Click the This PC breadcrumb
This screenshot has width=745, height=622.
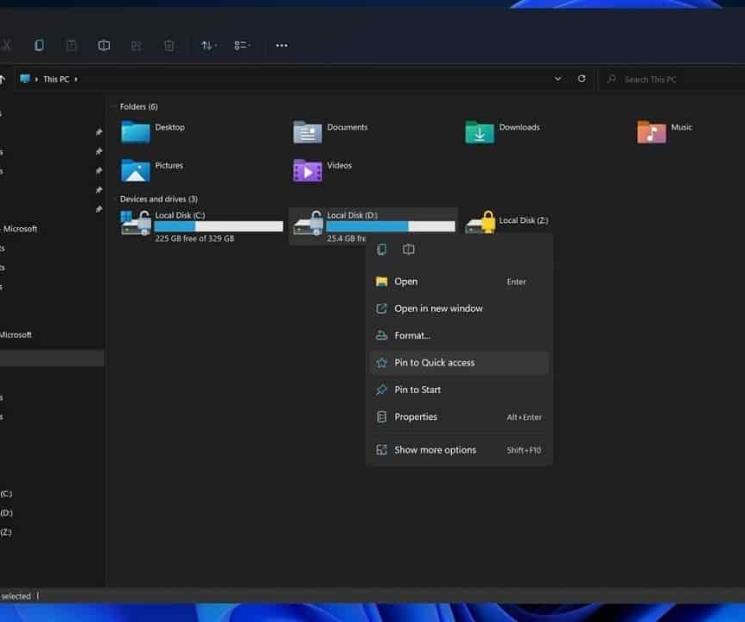pyautogui.click(x=56, y=79)
